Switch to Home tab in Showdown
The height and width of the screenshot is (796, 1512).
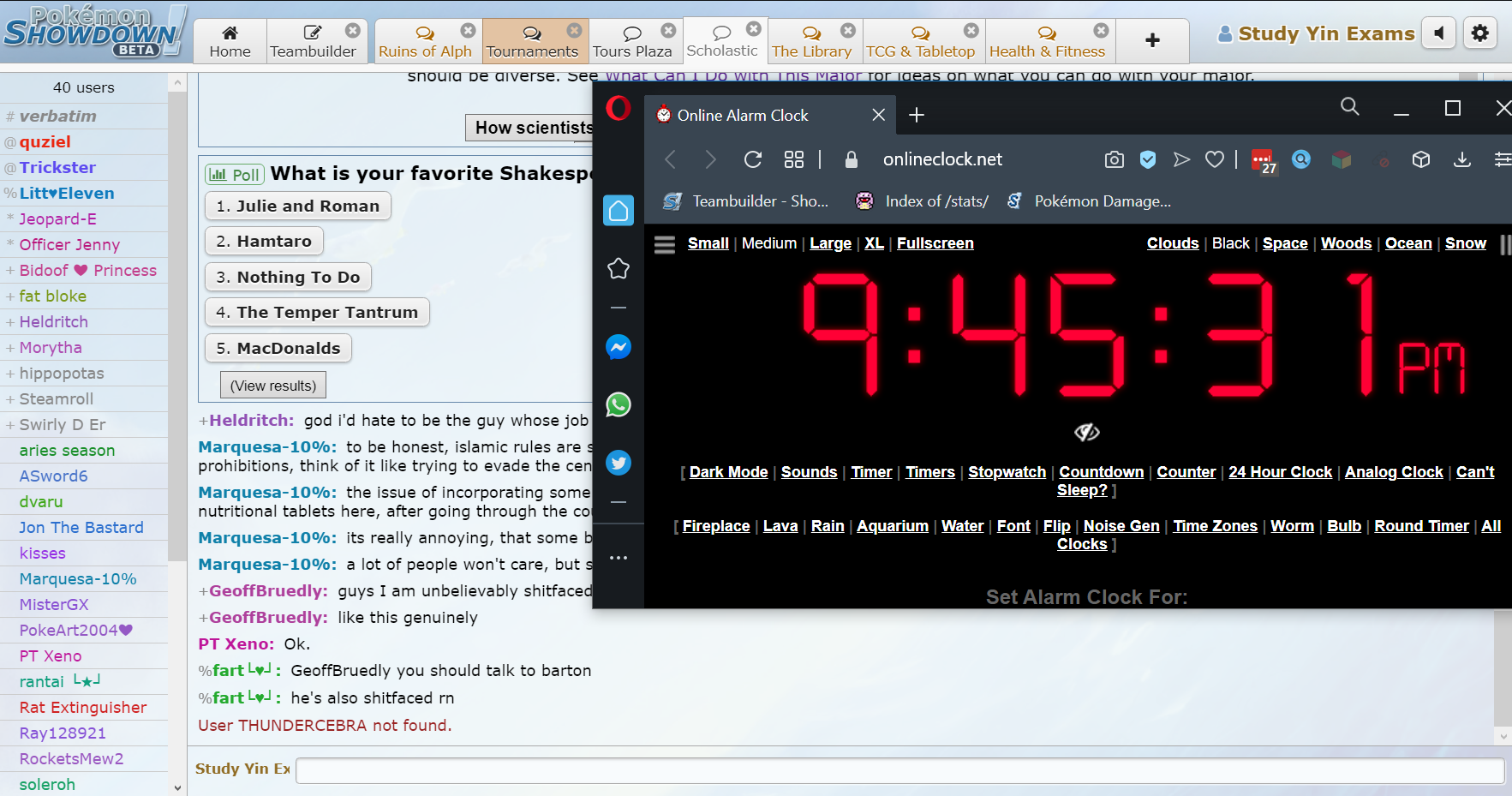230,41
